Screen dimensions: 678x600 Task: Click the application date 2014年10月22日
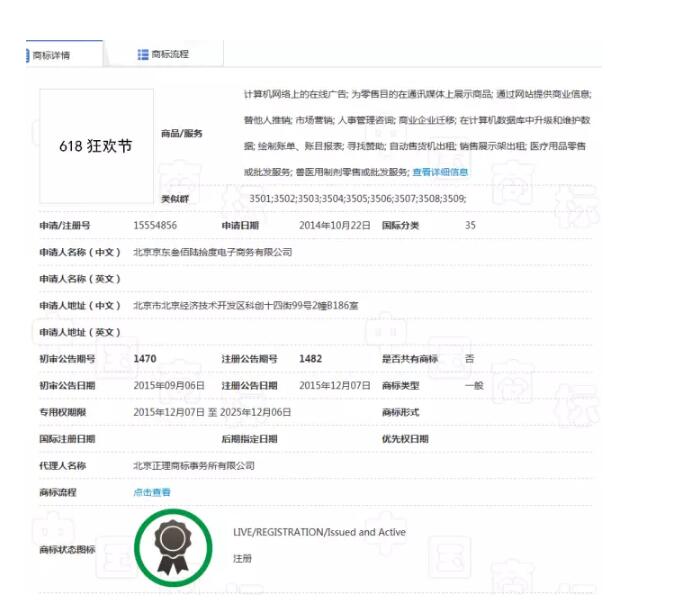pyautogui.click(x=334, y=226)
